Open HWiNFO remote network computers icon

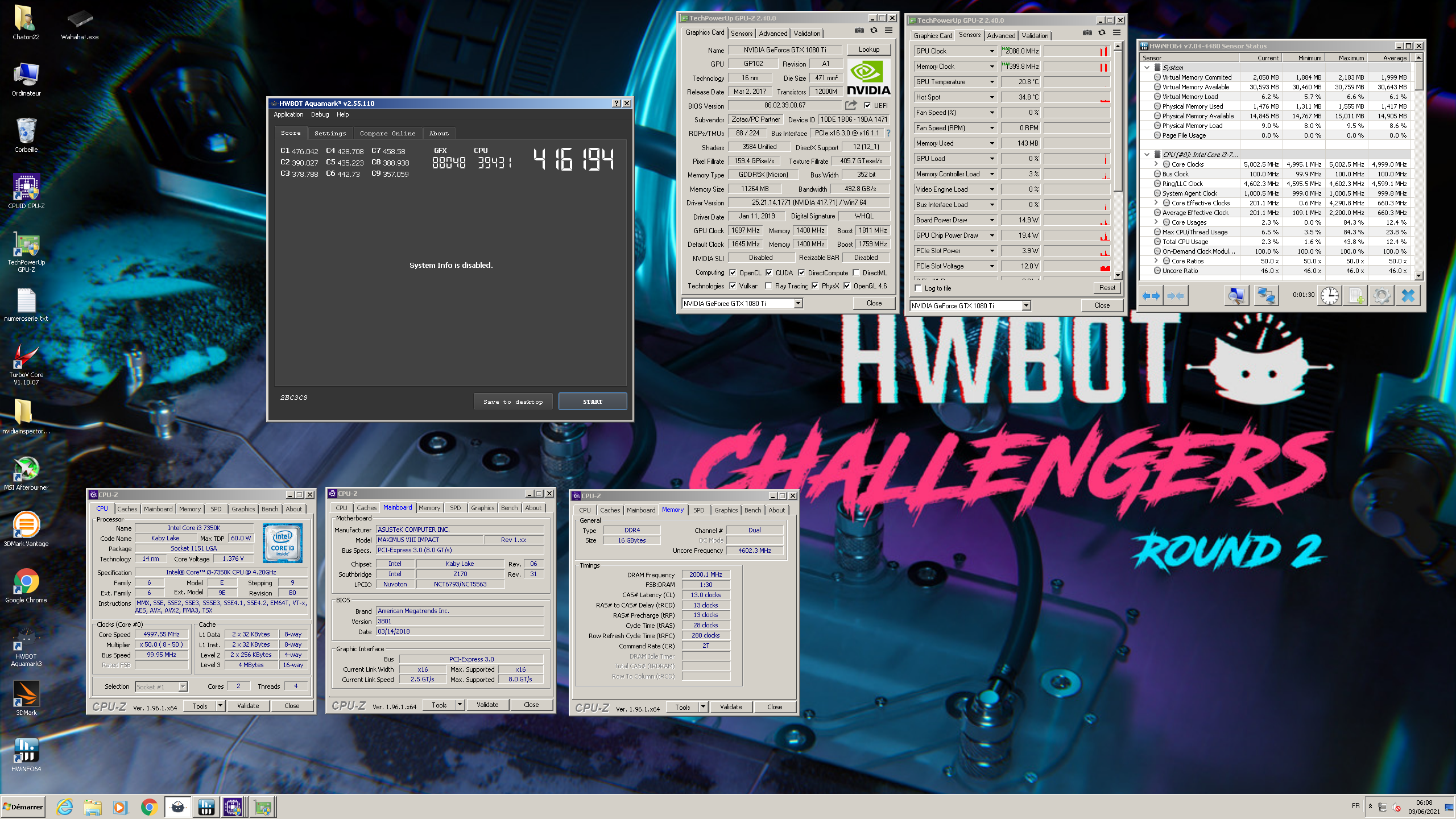pyautogui.click(x=1266, y=296)
